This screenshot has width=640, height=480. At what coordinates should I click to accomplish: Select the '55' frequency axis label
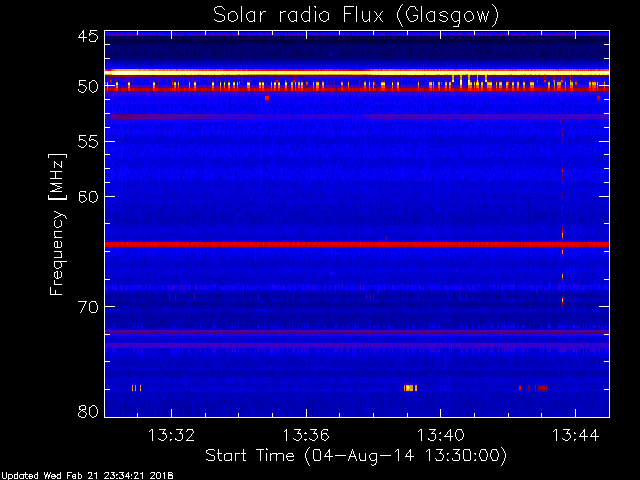point(88,142)
